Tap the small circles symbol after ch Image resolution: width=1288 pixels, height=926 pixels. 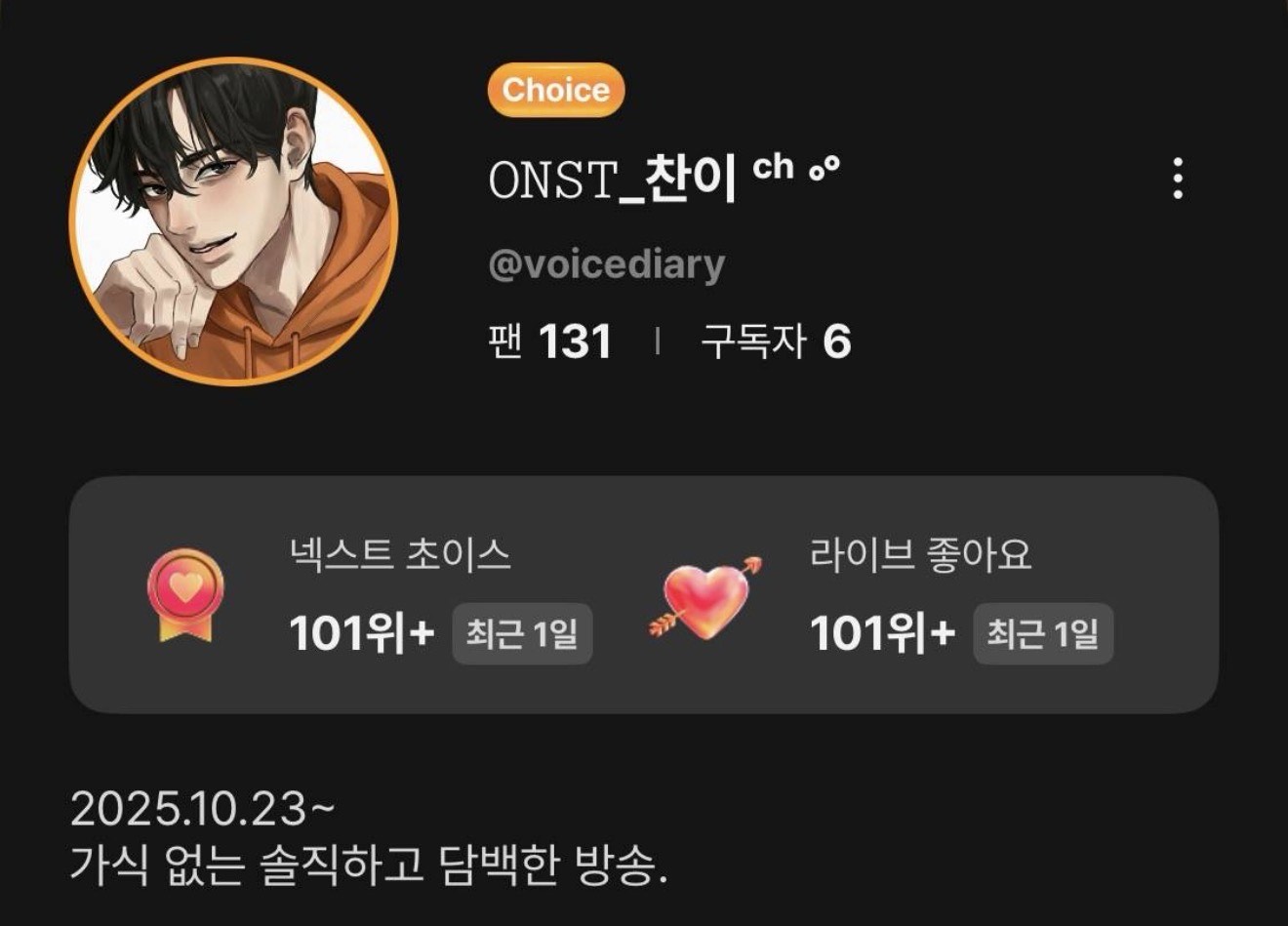pos(824,168)
